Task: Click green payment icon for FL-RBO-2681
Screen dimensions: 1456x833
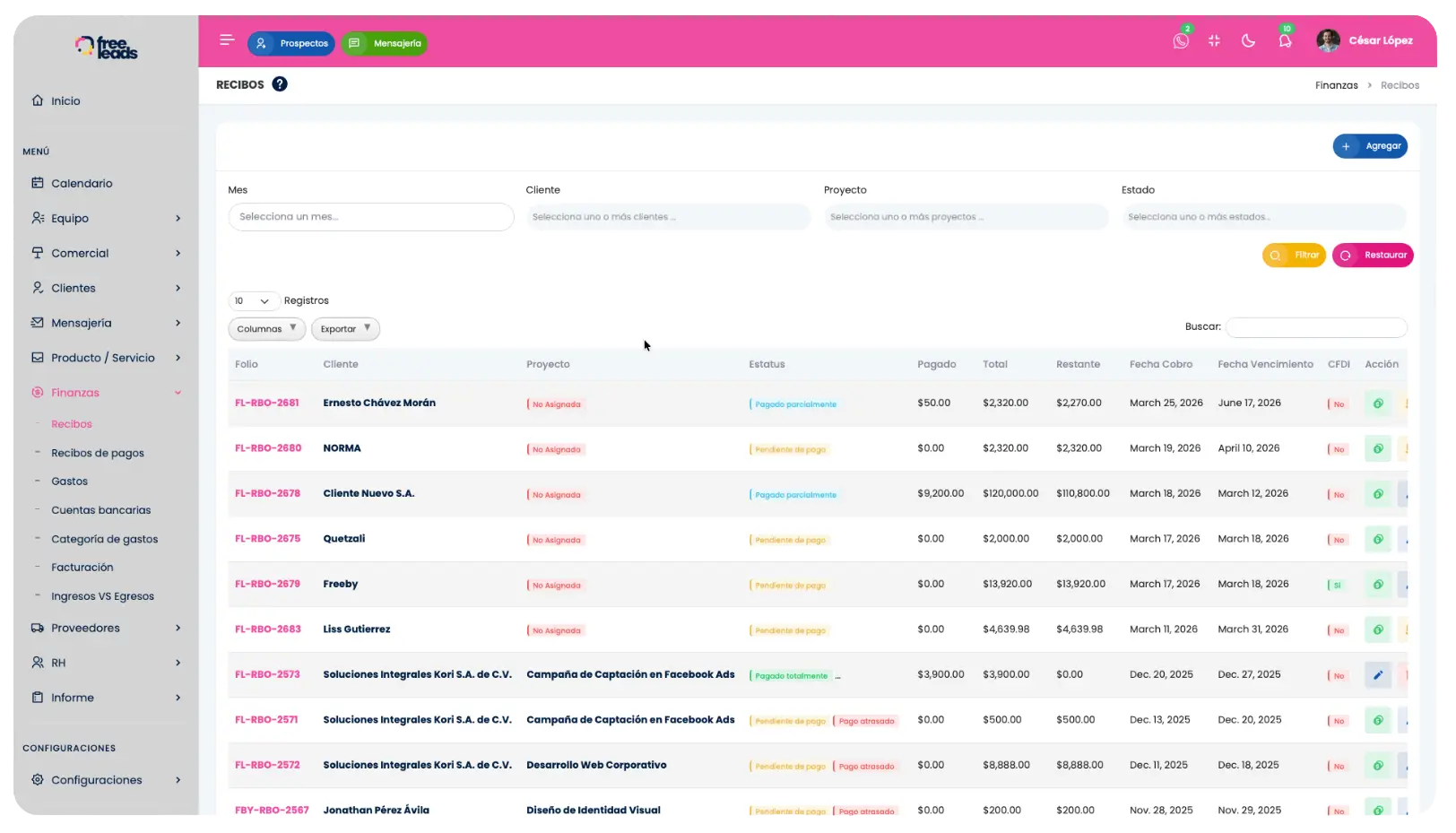Action: pos(1378,403)
